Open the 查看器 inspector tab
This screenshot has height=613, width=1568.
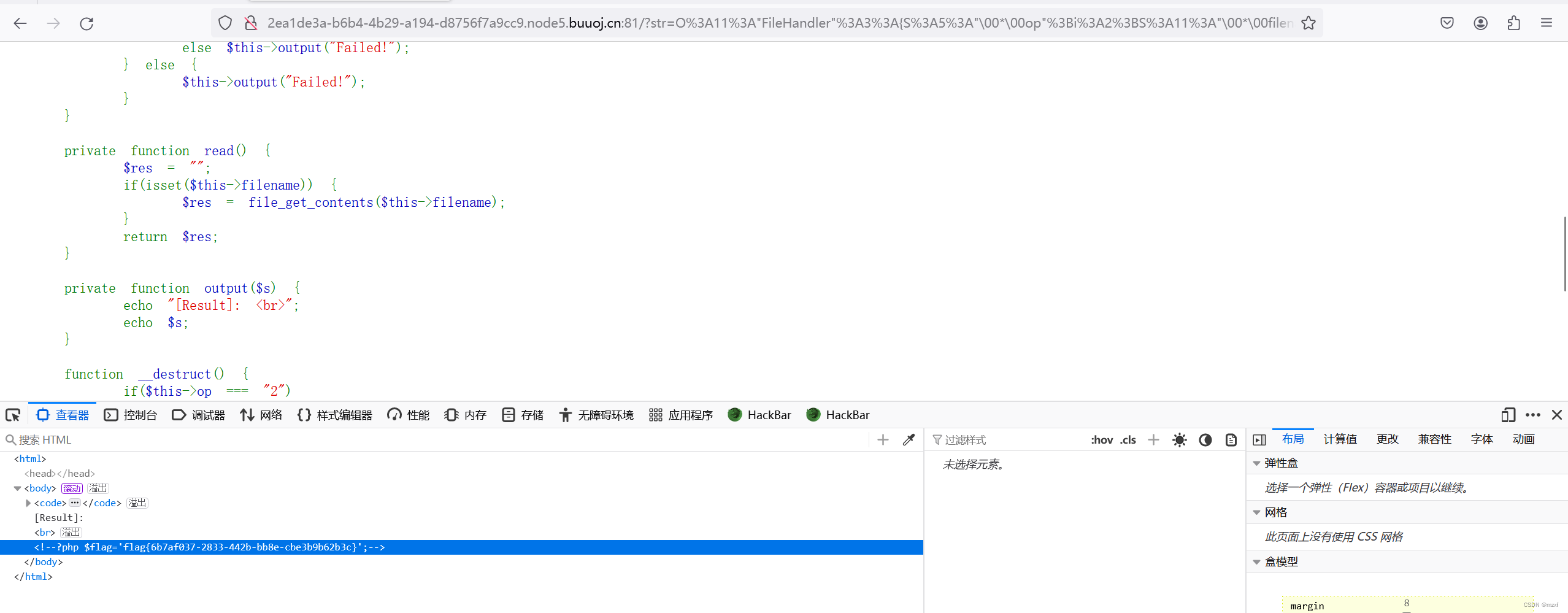[63, 415]
